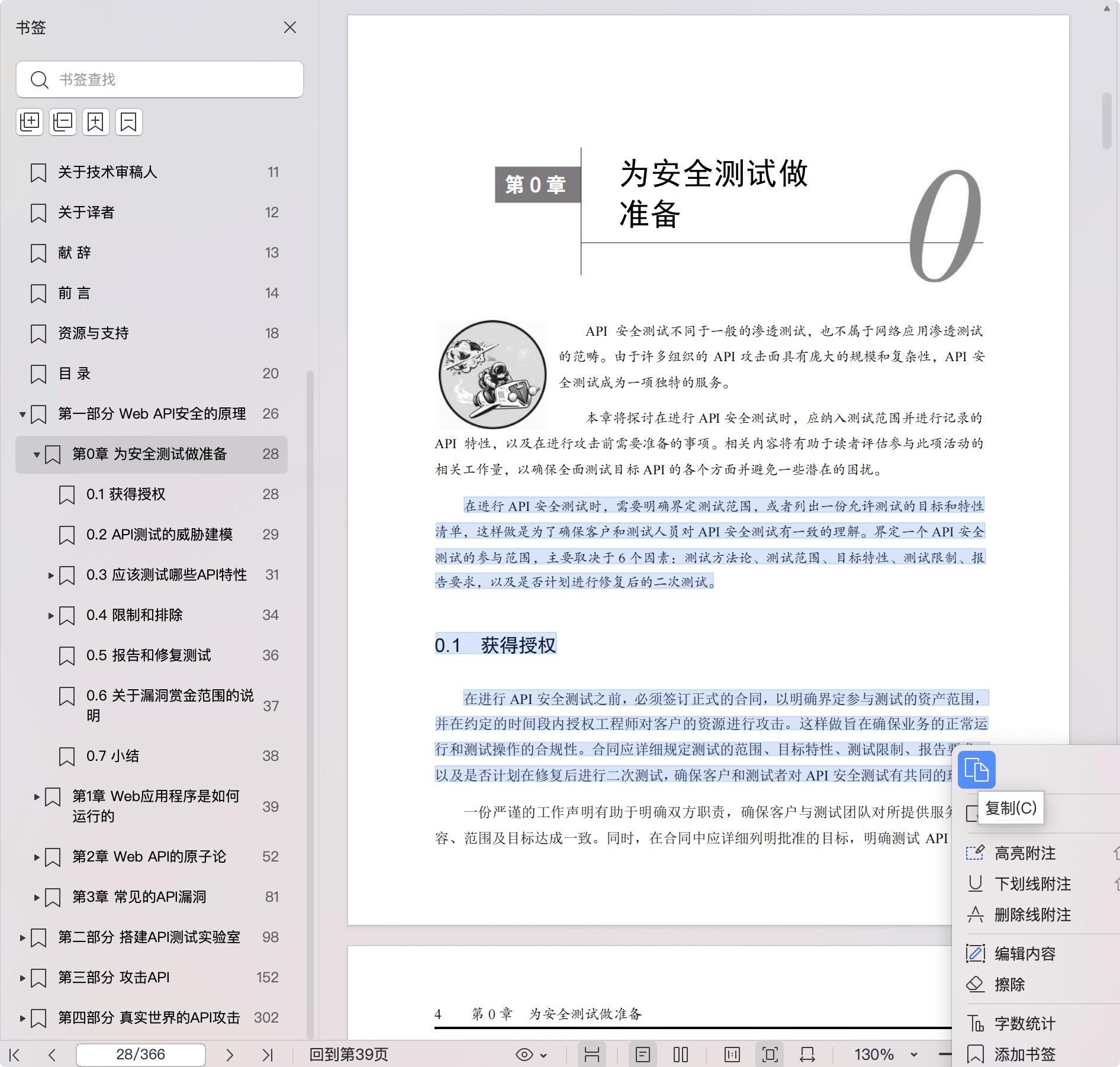Click the blue copy icon in context menu
The width and height of the screenshot is (1120, 1067).
coord(976,770)
